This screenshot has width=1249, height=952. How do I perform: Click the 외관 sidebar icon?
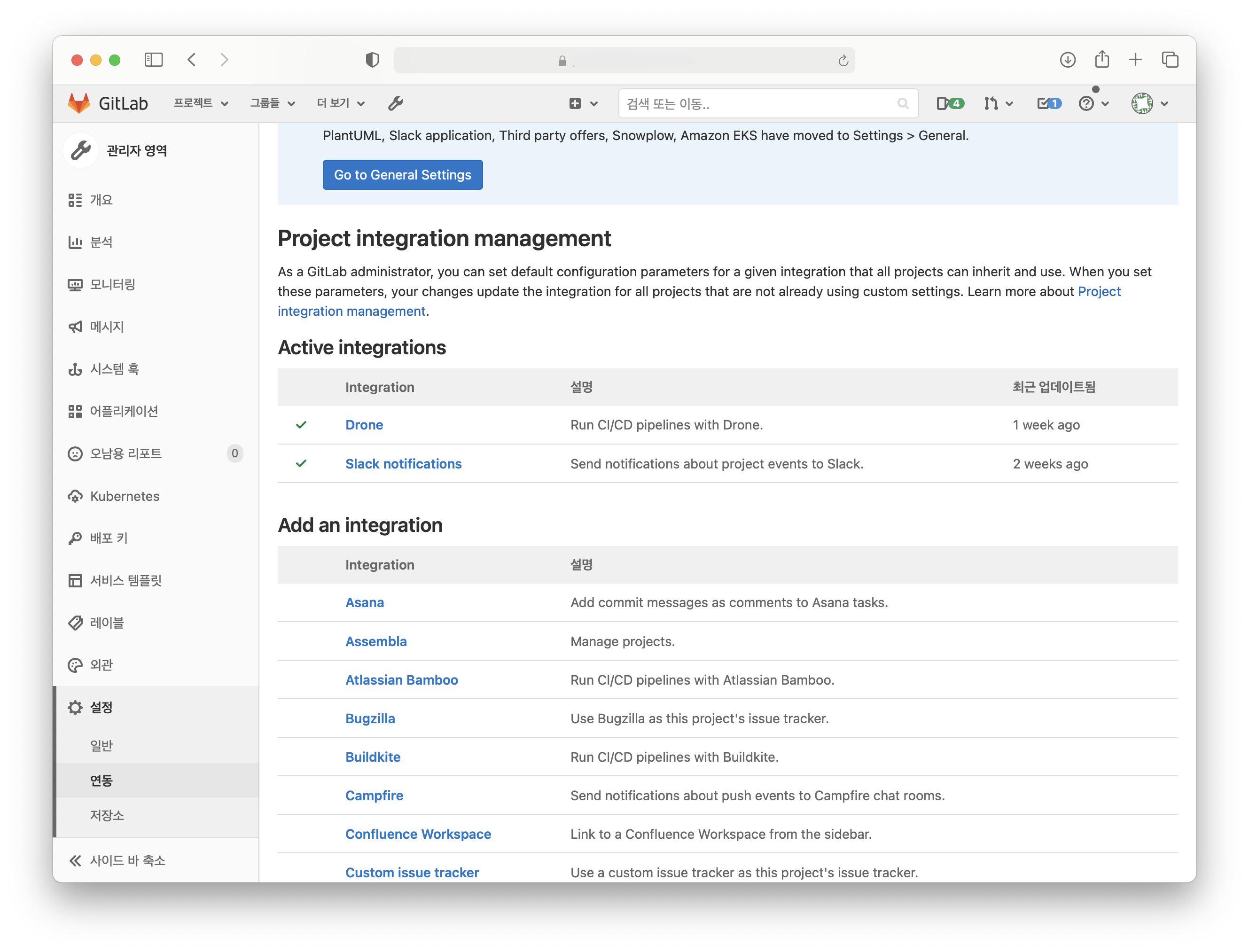point(75,665)
